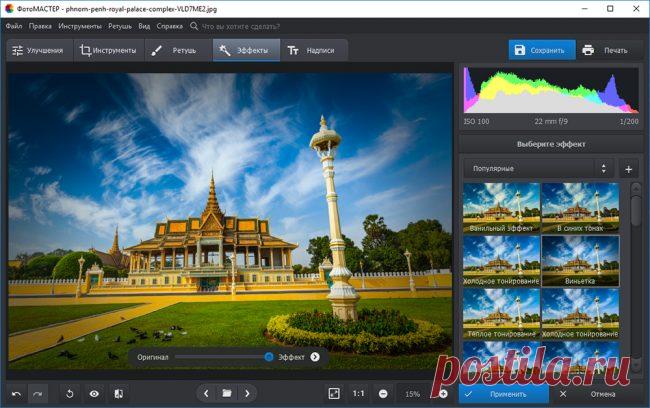Open the Файл menu
650x408 pixels.
(x=14, y=26)
